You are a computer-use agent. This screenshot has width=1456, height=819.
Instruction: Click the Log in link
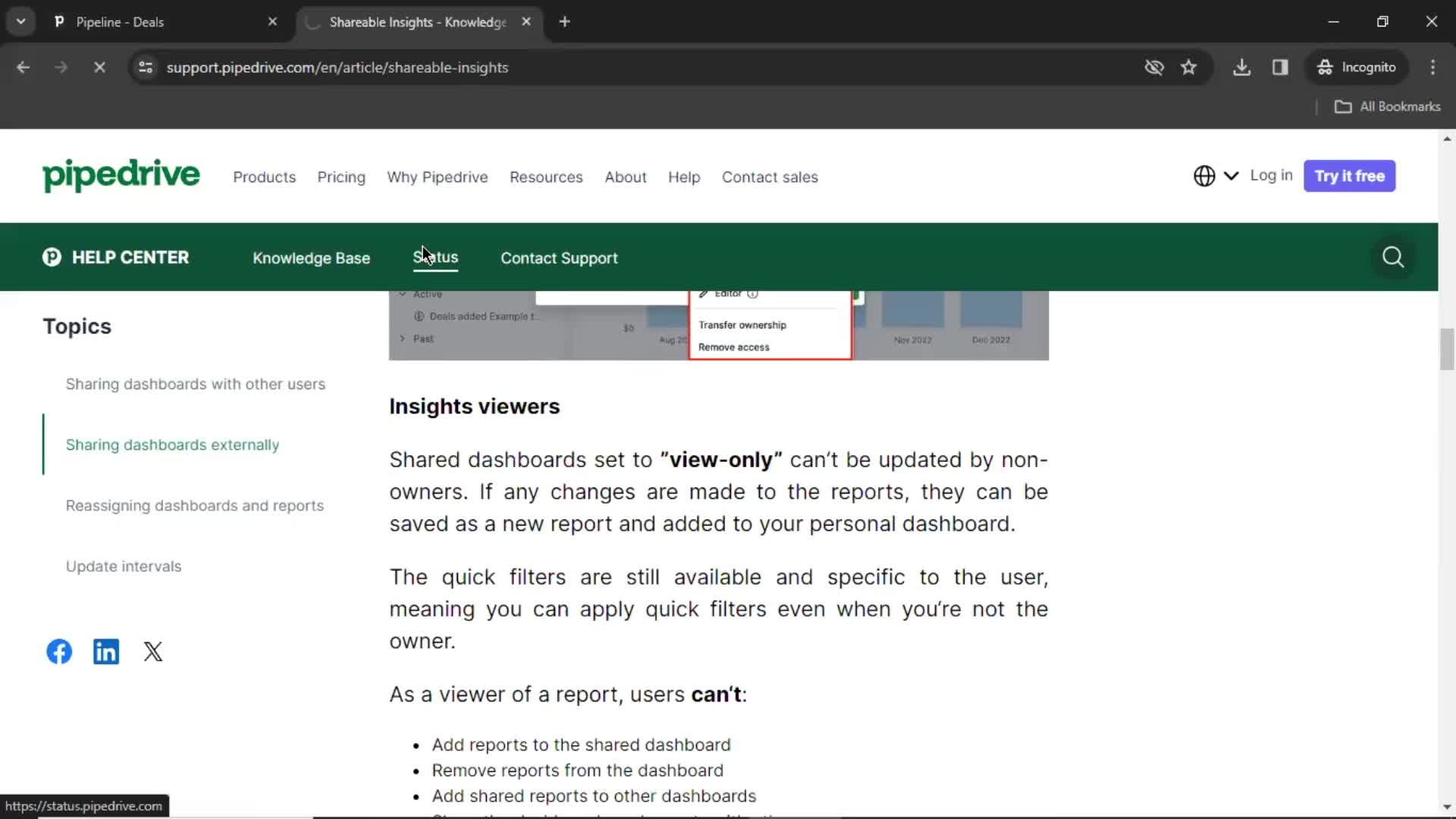click(1271, 175)
